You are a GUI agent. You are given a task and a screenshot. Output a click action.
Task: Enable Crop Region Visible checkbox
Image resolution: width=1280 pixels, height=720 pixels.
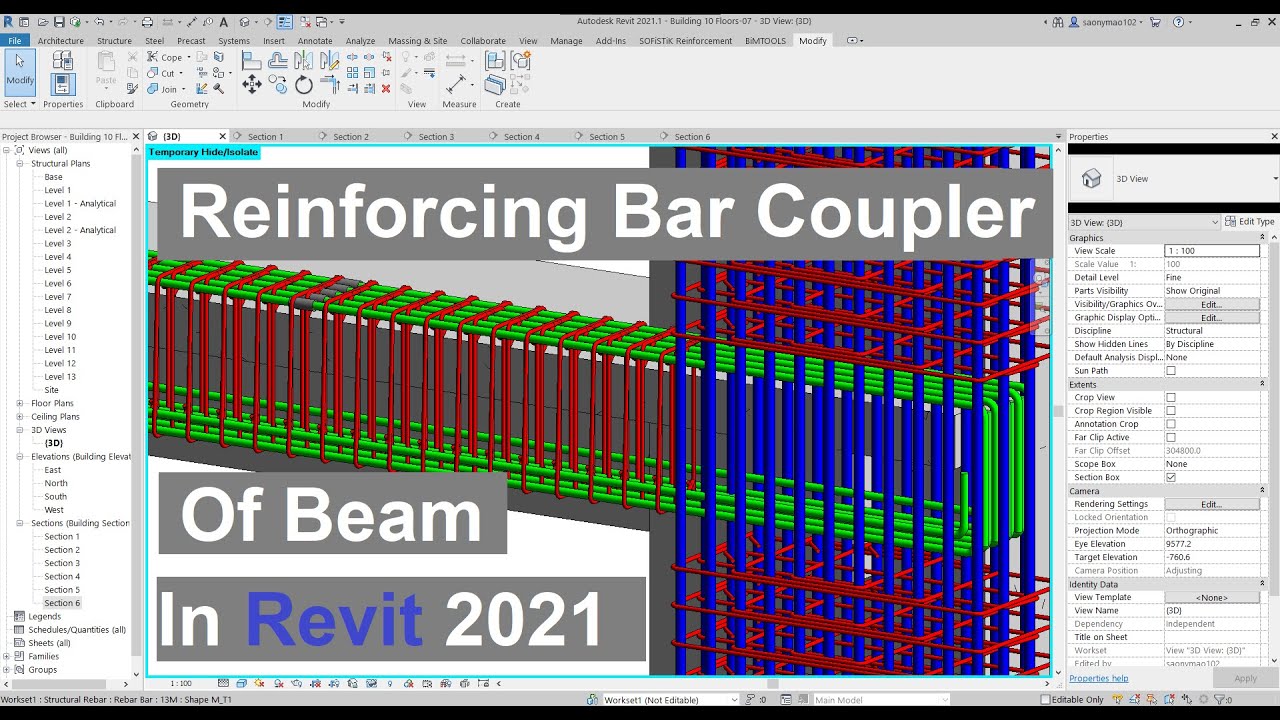coord(1171,411)
